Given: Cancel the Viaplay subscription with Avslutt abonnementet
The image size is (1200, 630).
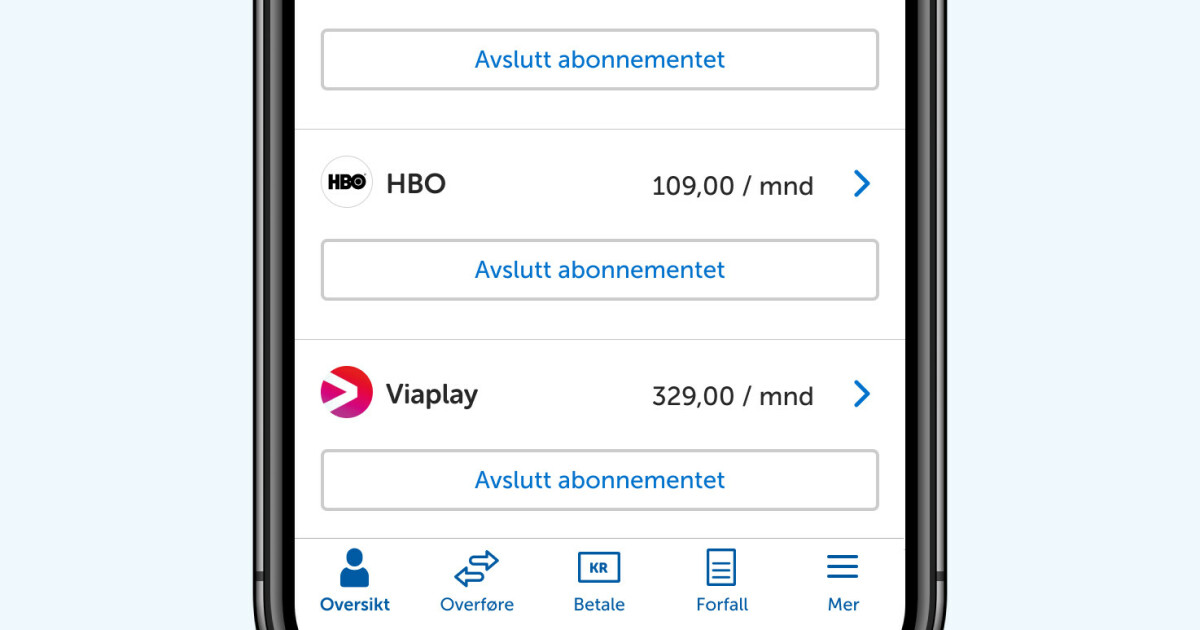Looking at the screenshot, I should (599, 480).
